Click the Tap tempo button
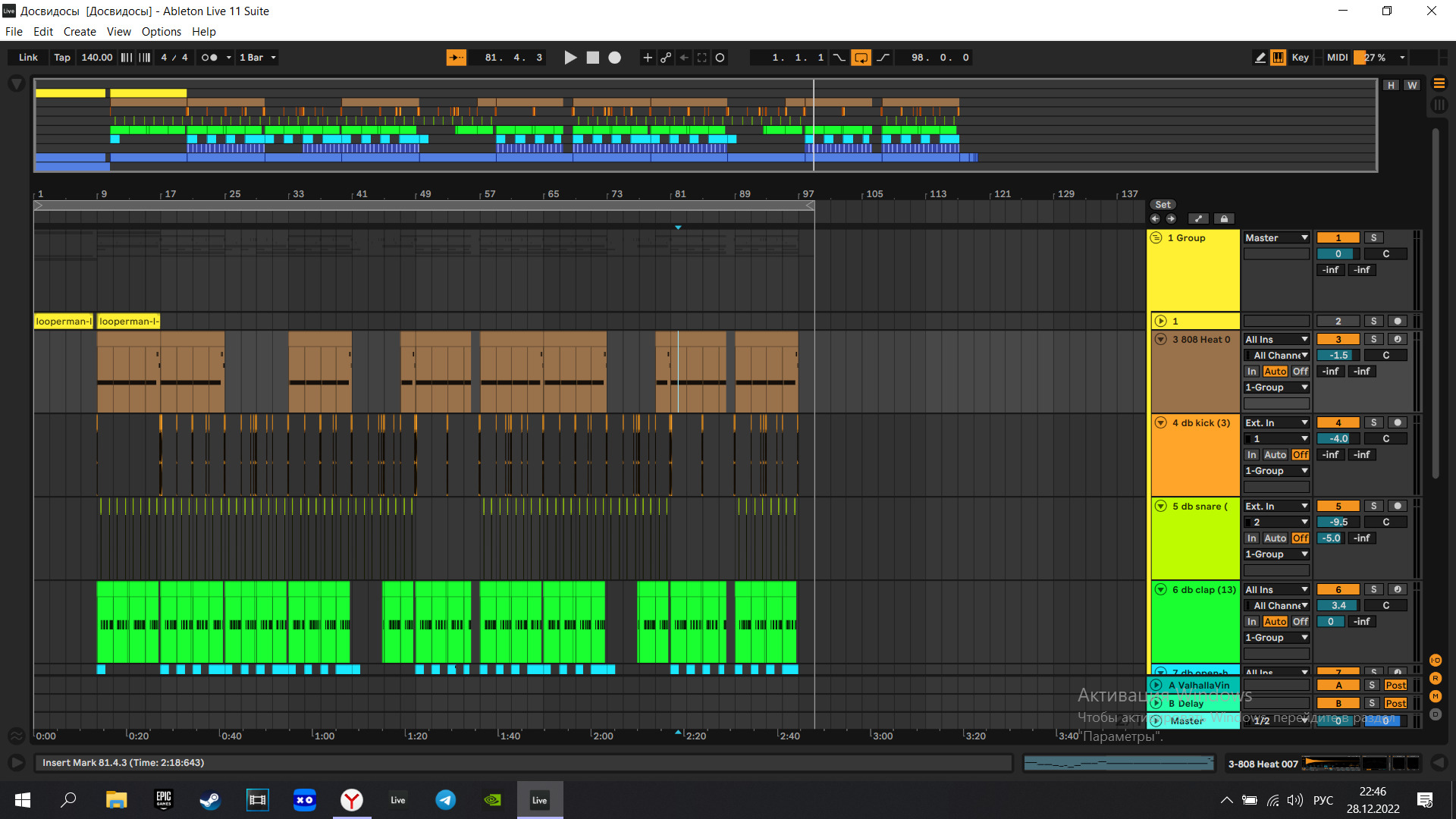The image size is (1456, 819). click(x=62, y=58)
